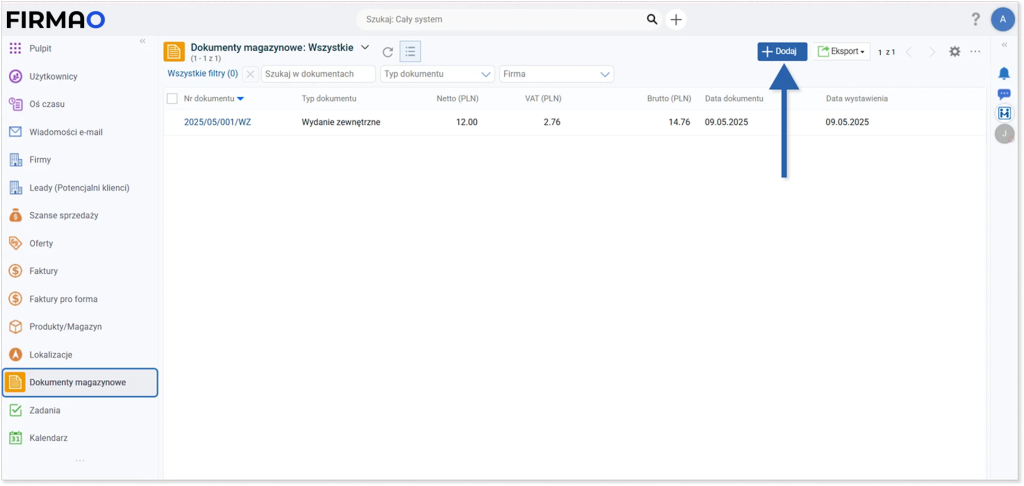Click the refresh list icon

(x=388, y=52)
